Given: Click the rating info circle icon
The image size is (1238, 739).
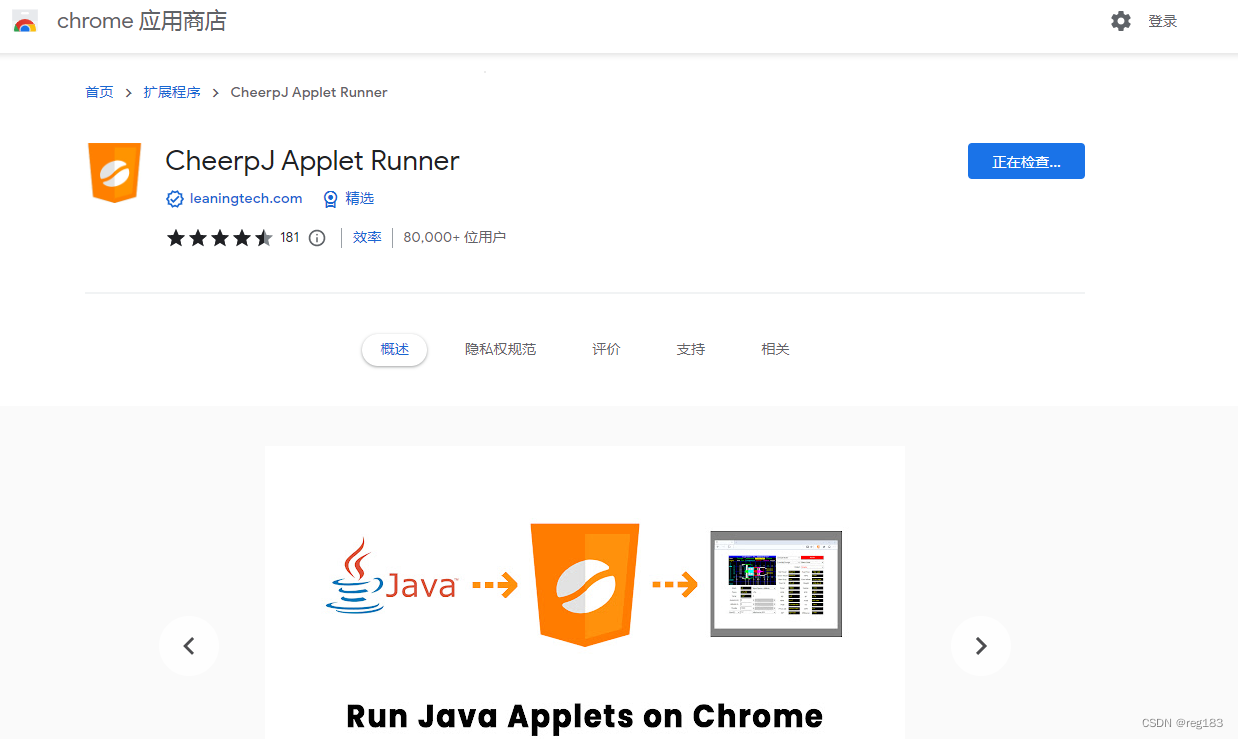Looking at the screenshot, I should coord(317,238).
